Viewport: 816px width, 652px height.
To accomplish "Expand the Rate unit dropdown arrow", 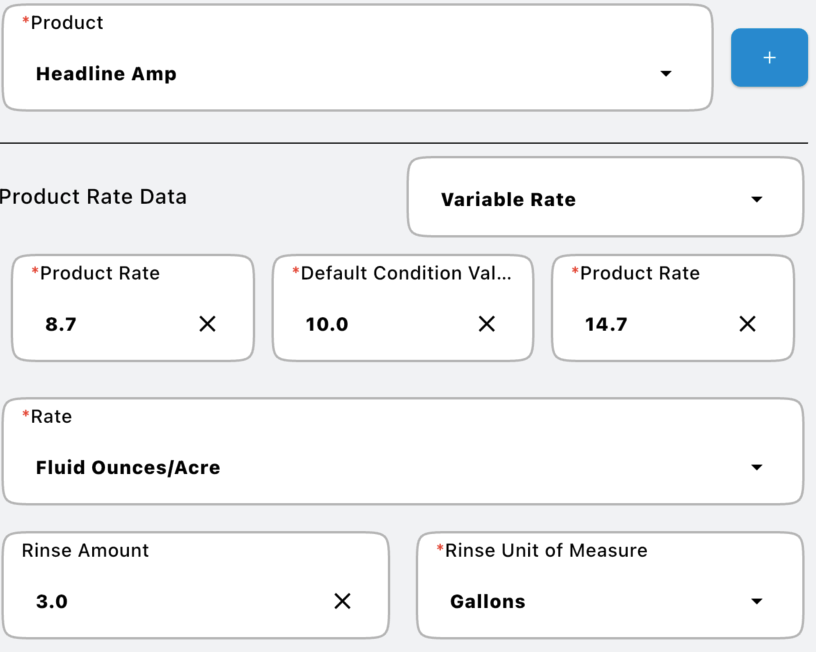I will coord(756,467).
